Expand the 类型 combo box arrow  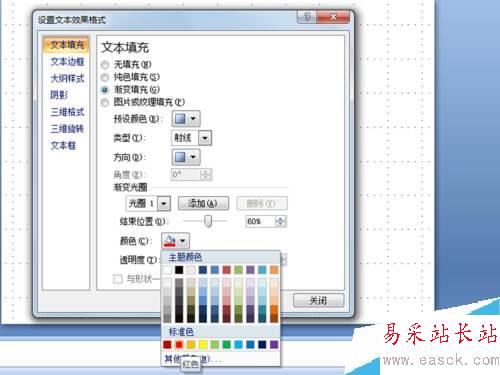point(205,138)
